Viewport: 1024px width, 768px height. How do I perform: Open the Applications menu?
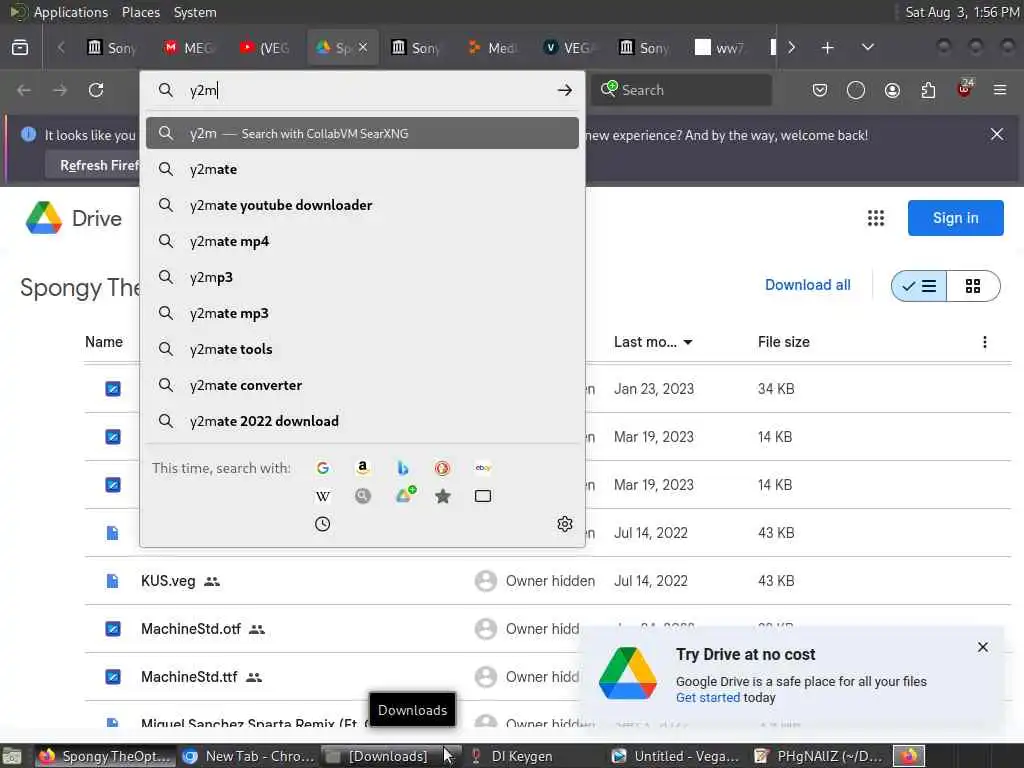click(x=71, y=12)
